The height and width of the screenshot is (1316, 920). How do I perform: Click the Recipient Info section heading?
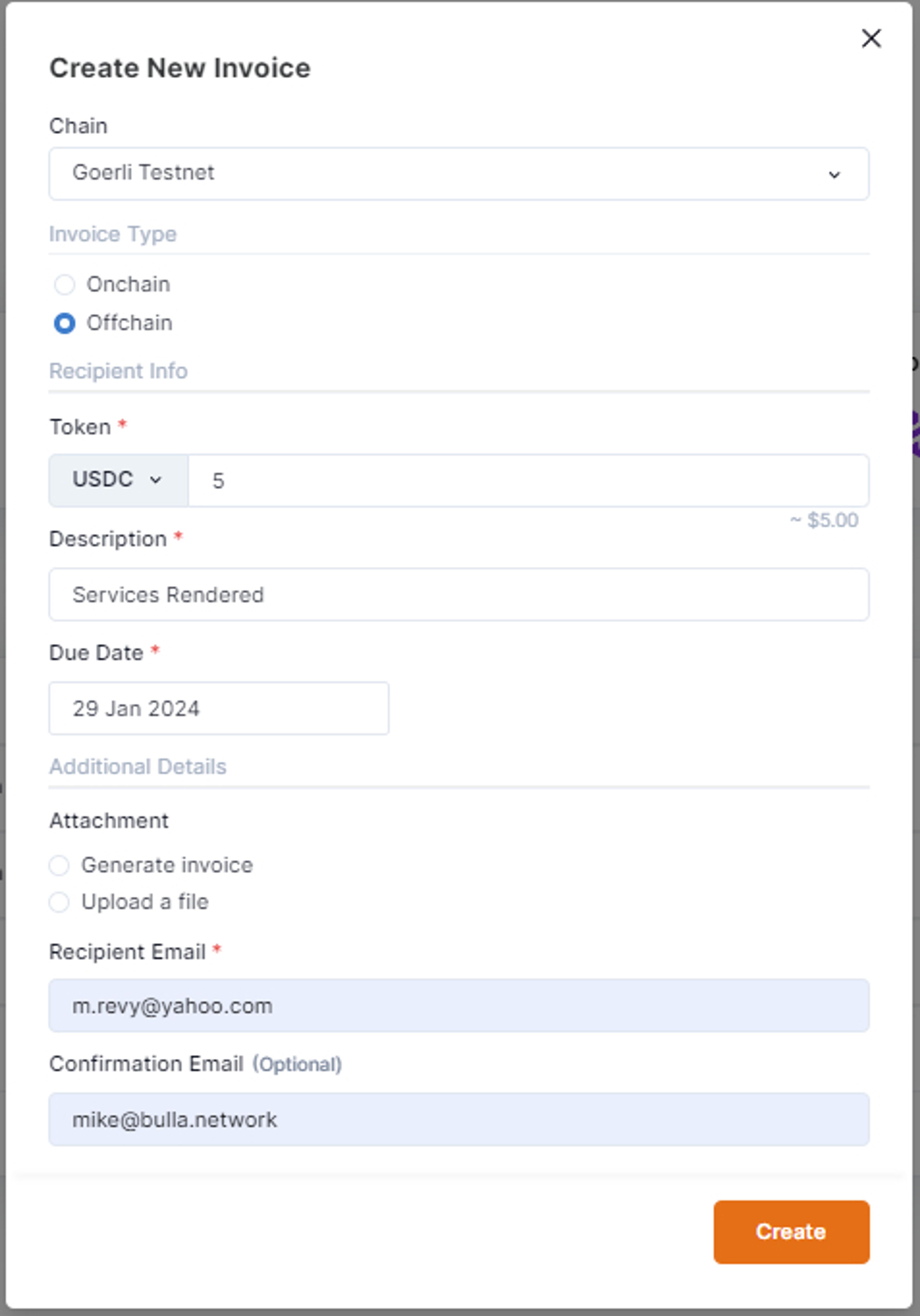tap(118, 371)
